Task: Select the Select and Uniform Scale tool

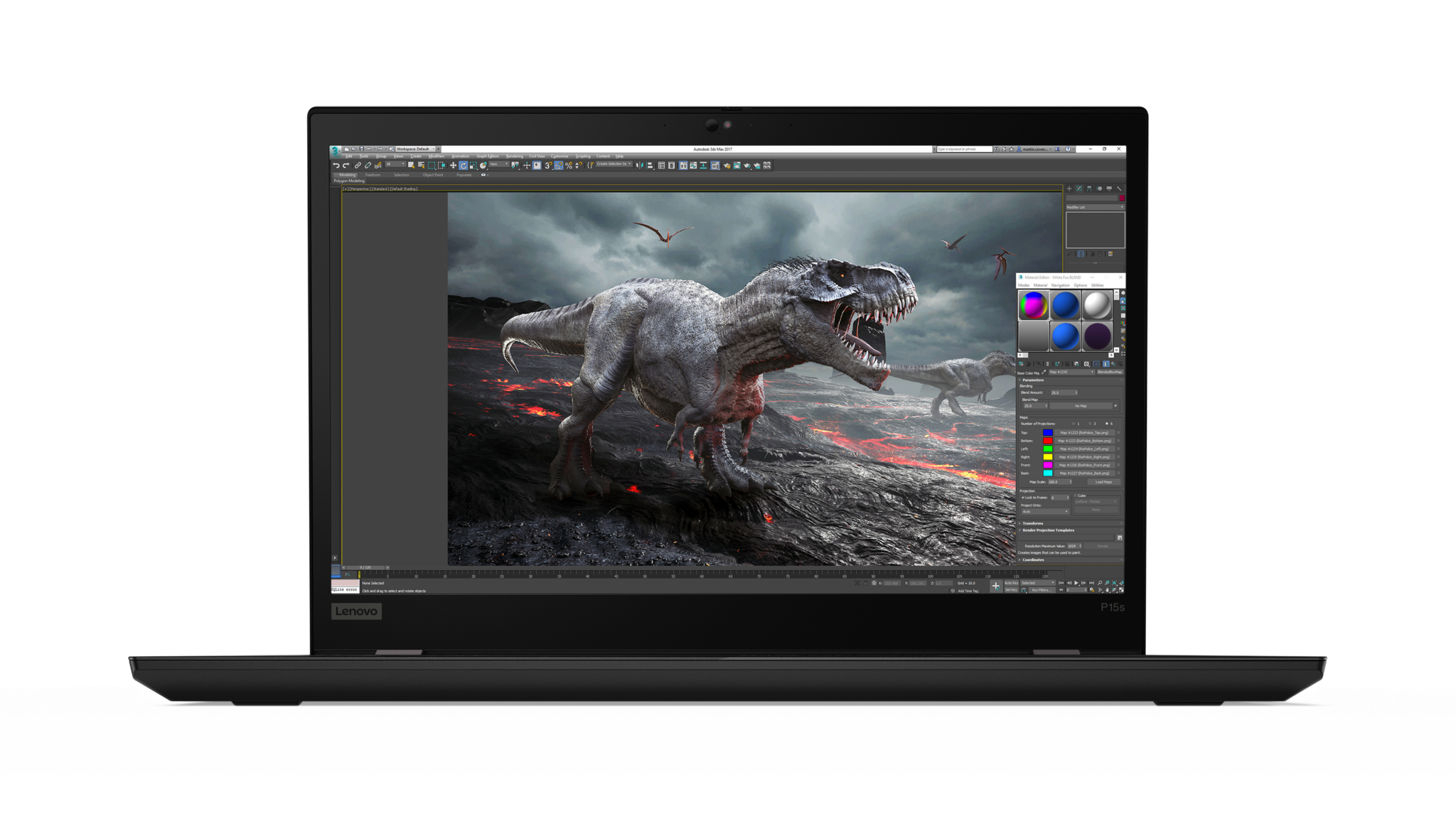Action: tap(473, 166)
